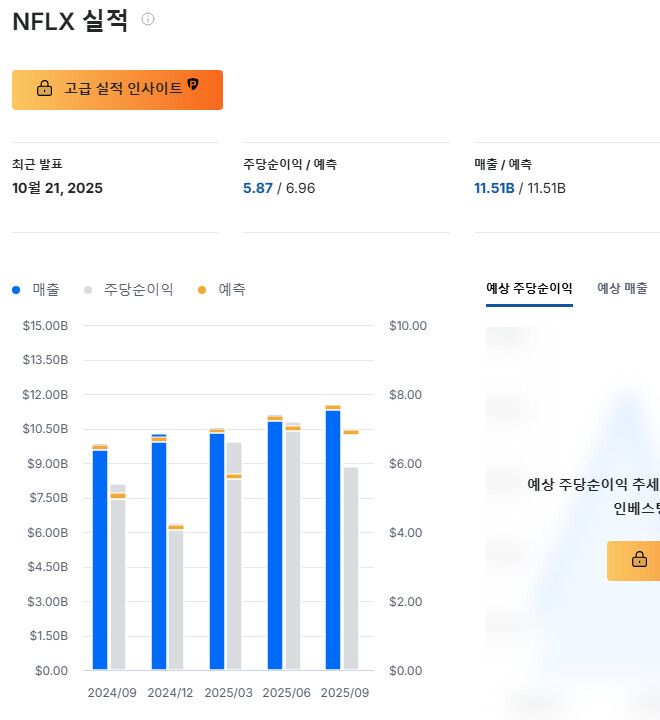Select the 2025/09 blue revenue bar
The height and width of the screenshot is (720, 660).
pos(333,540)
